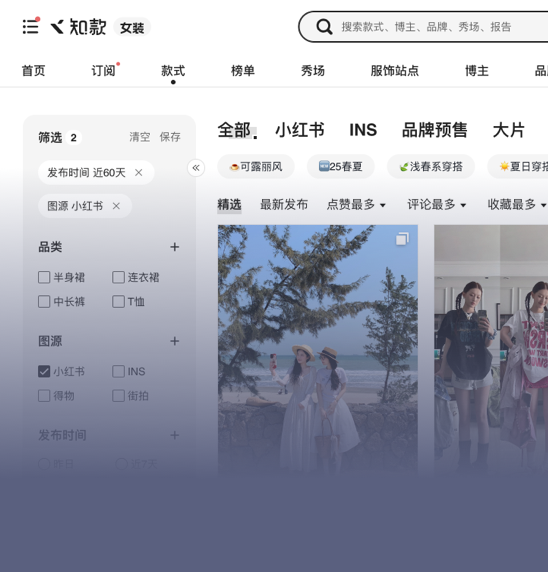Click 清空 to clear filters
Viewport: 548px width, 572px height.
tap(140, 137)
